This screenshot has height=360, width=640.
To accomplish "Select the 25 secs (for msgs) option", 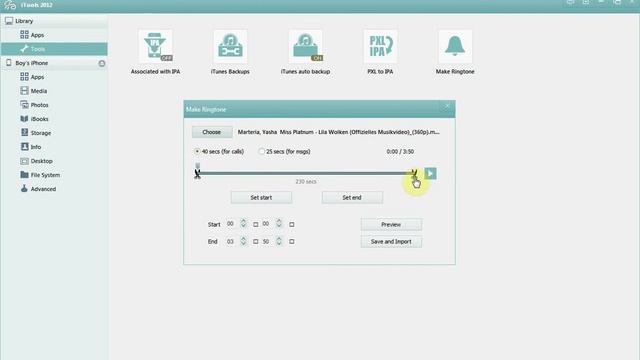I will tap(284, 151).
